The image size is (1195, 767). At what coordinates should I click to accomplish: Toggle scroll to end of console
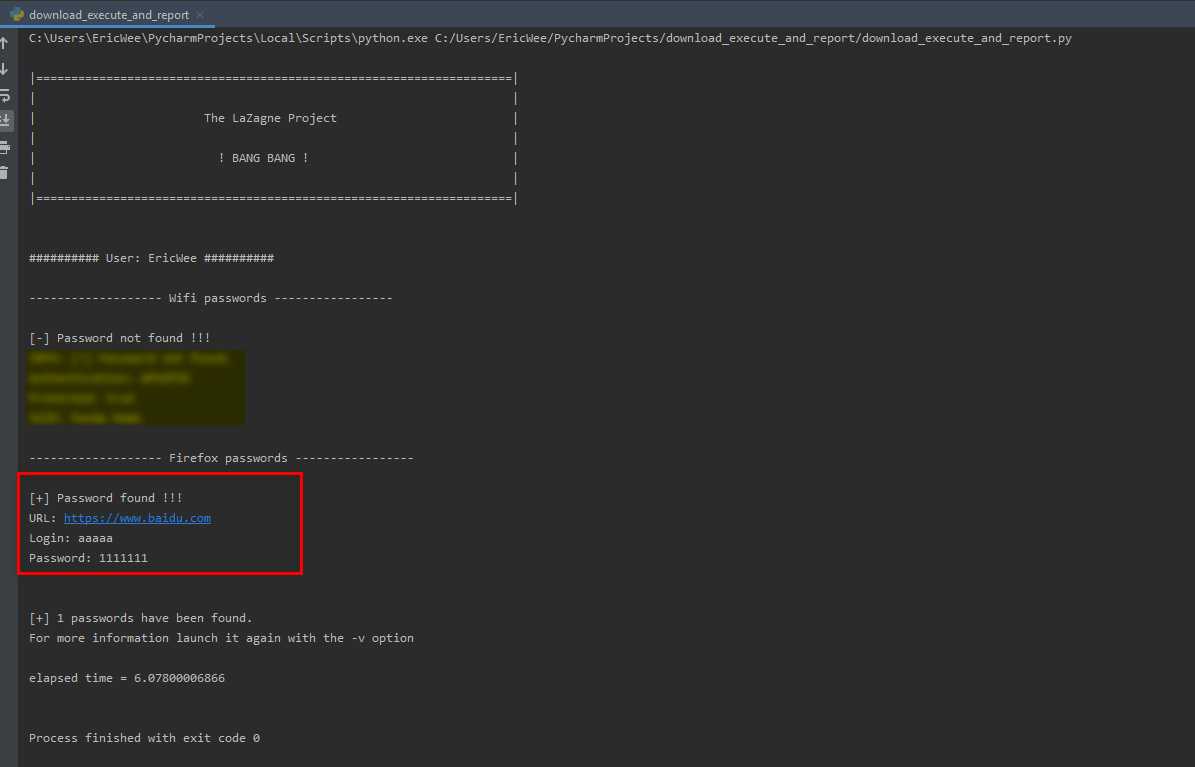click(x=5, y=120)
